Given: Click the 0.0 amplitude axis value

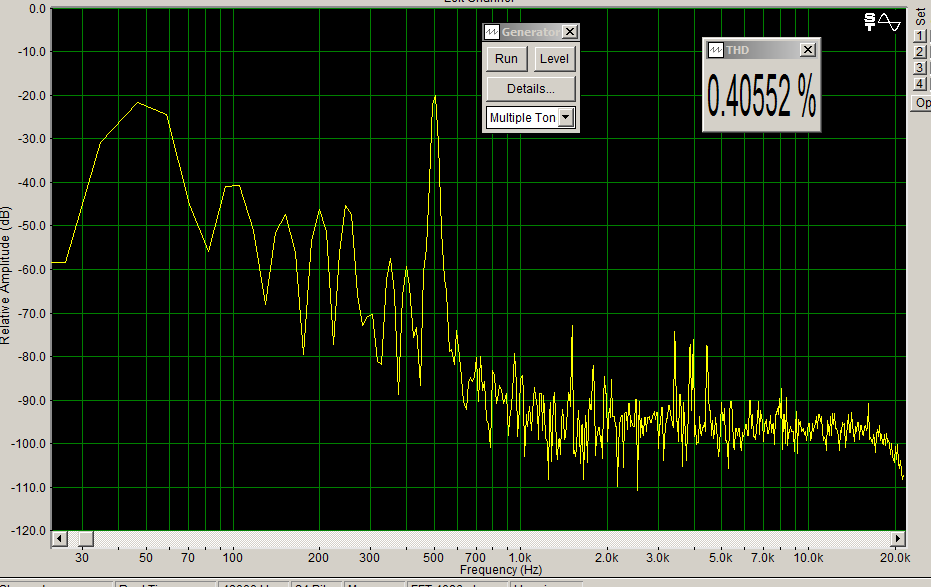Looking at the screenshot, I should pos(37,9).
